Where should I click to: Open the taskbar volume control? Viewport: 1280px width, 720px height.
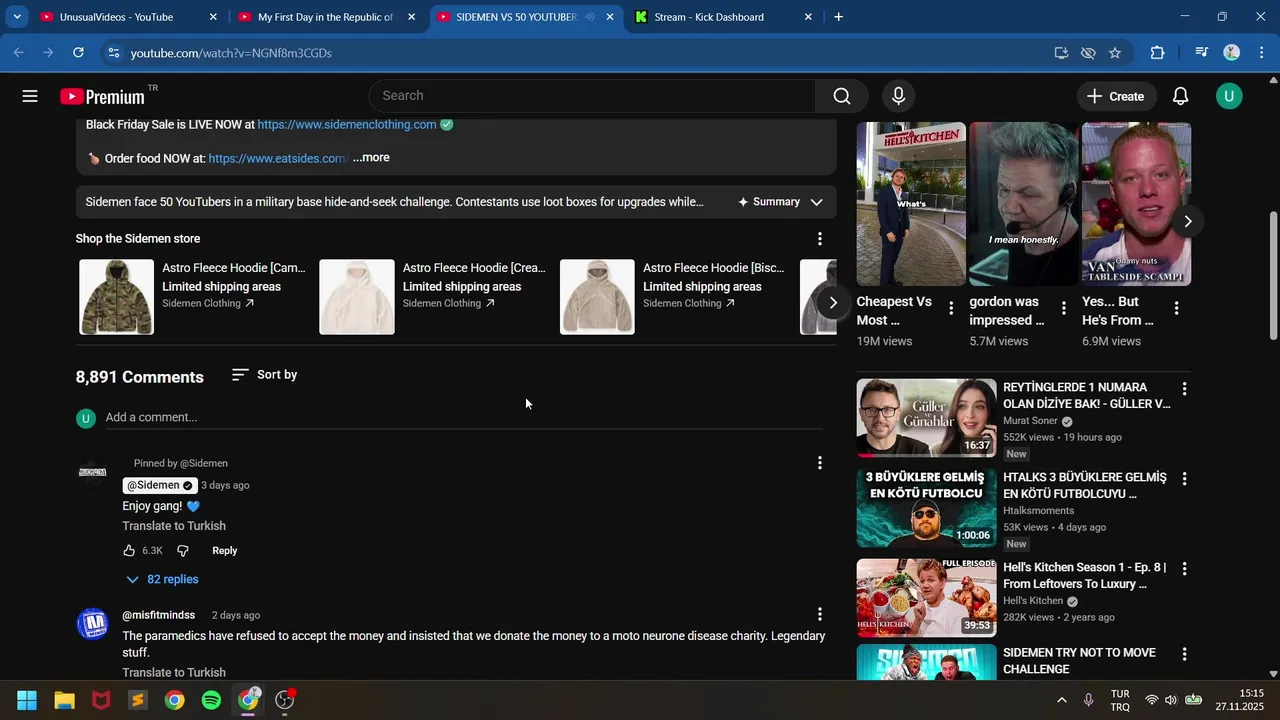point(1171,700)
